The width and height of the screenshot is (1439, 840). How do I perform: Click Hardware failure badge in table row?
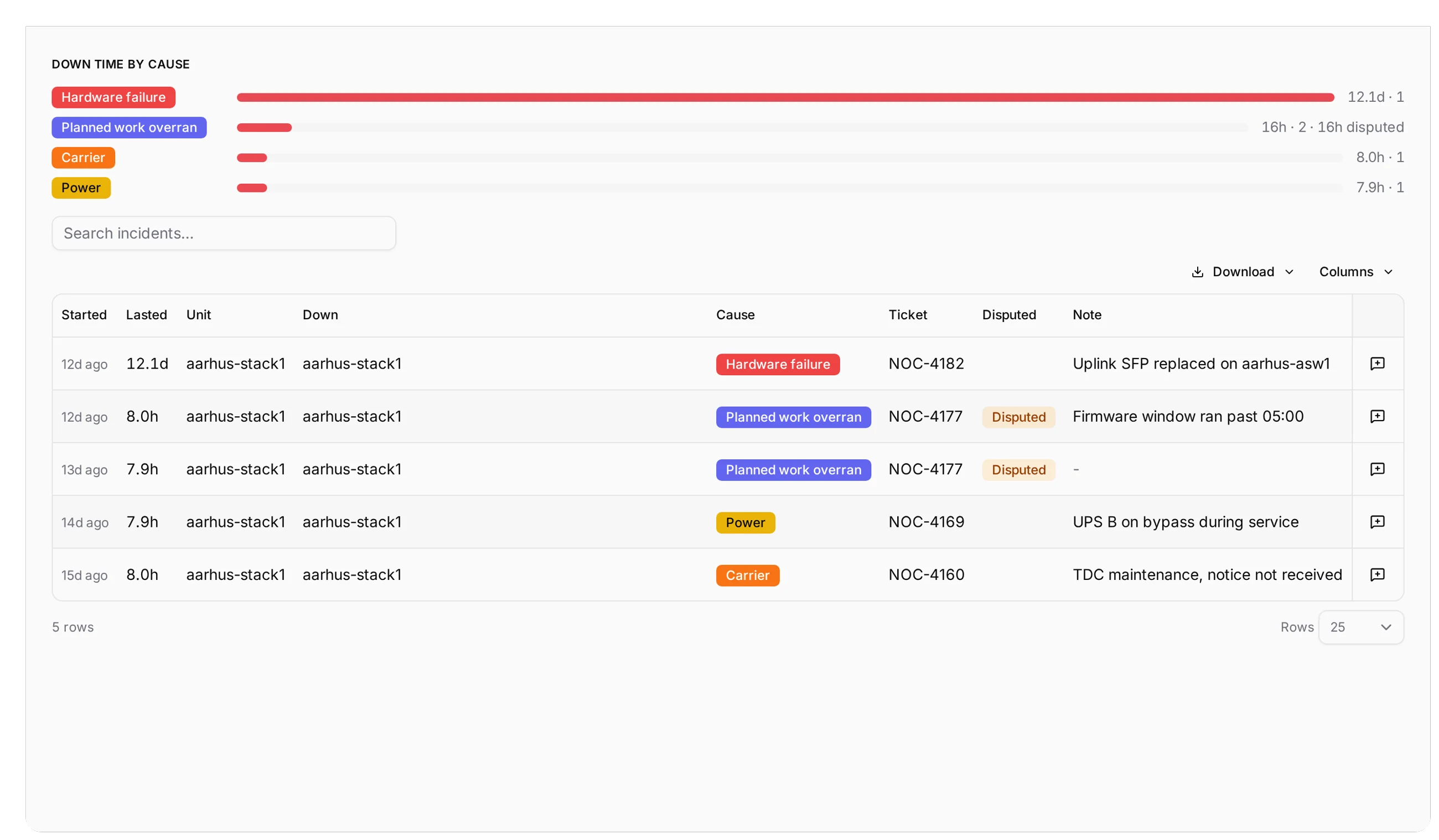(x=778, y=364)
